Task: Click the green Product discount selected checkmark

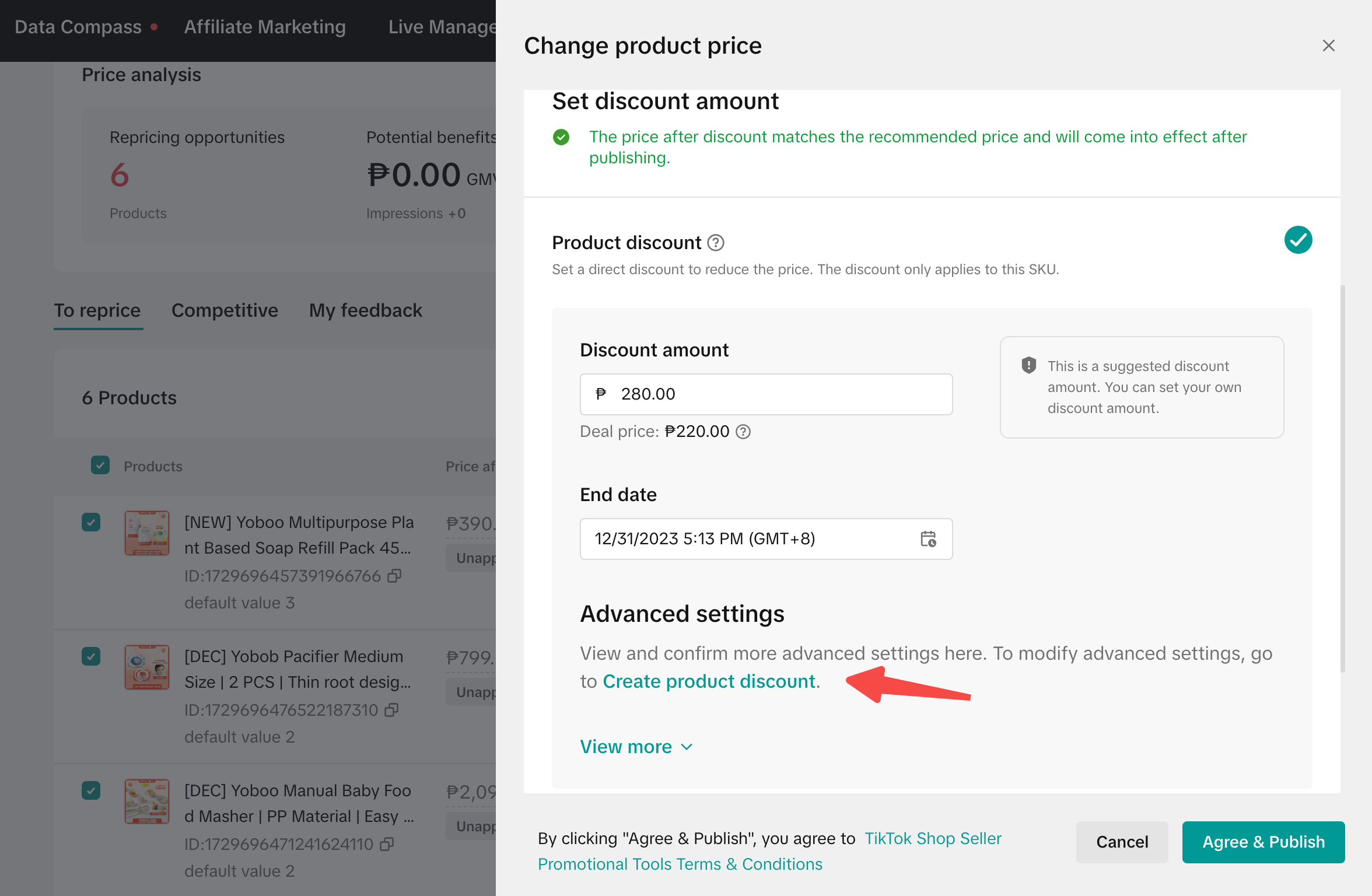Action: (1298, 240)
